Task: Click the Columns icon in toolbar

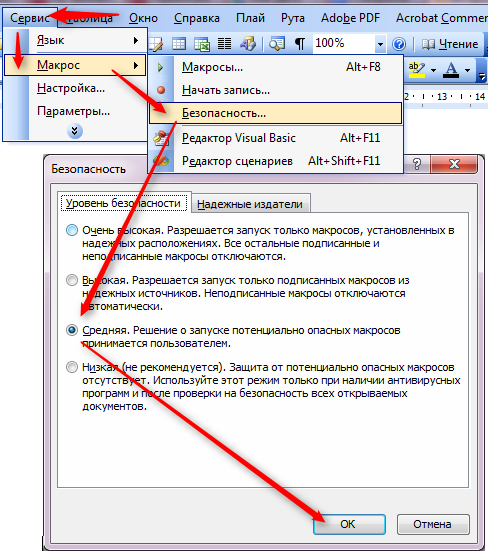Action: click(x=224, y=44)
